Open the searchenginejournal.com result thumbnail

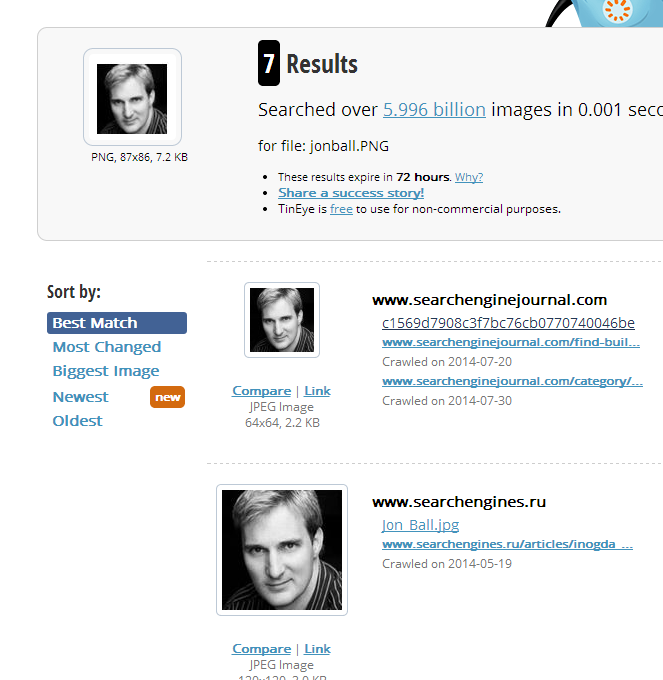(282, 320)
